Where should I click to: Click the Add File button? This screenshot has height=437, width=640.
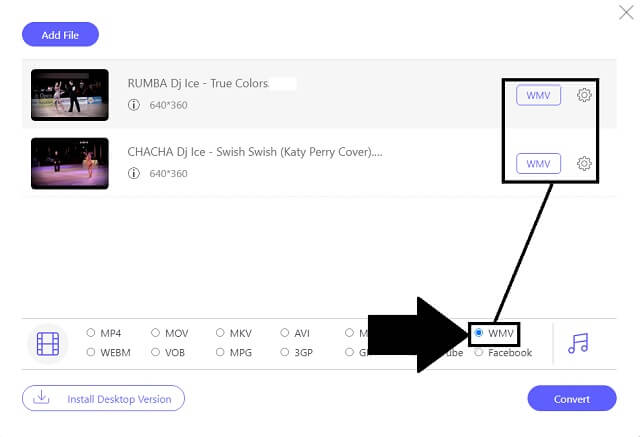click(60, 35)
